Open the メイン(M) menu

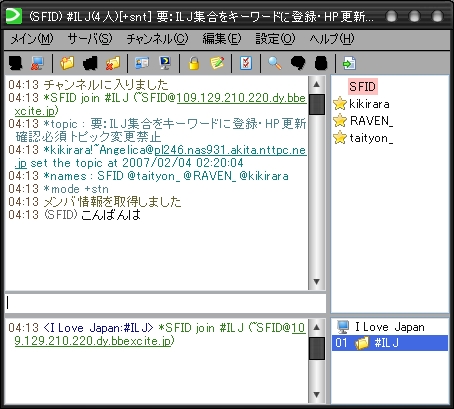pos(32,39)
